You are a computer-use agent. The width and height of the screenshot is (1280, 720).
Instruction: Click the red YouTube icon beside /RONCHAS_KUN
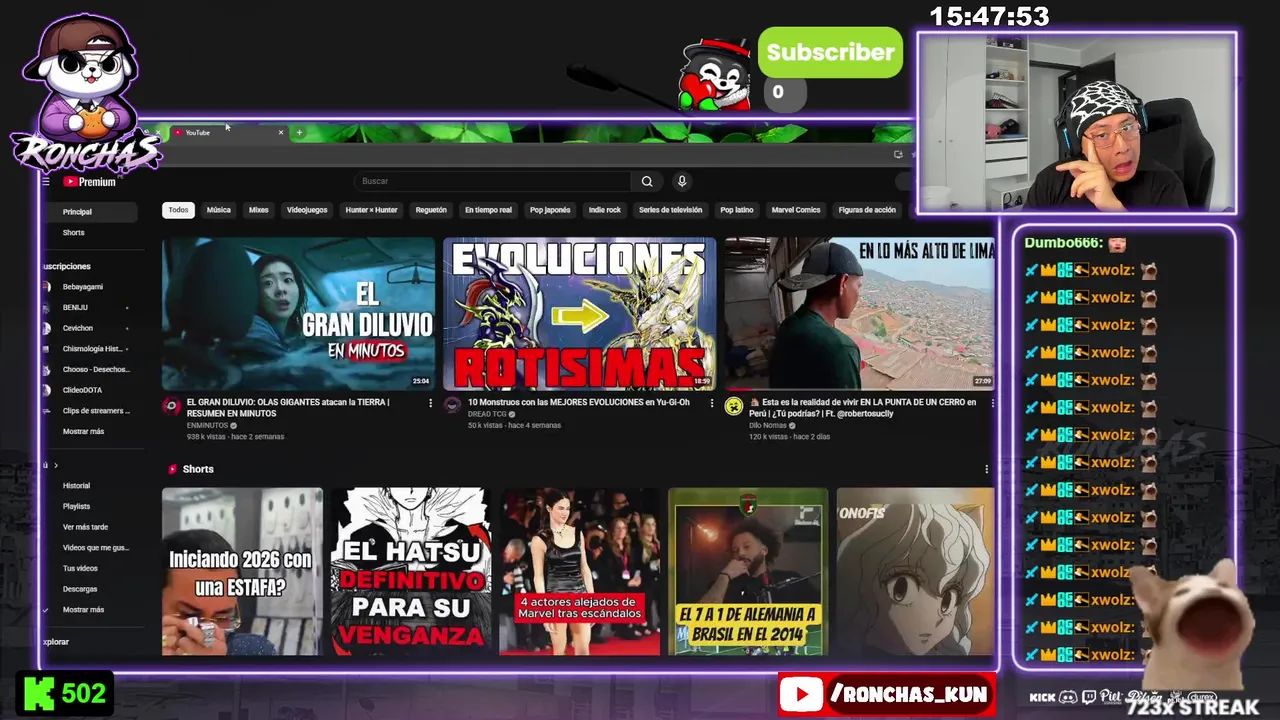[x=802, y=695]
